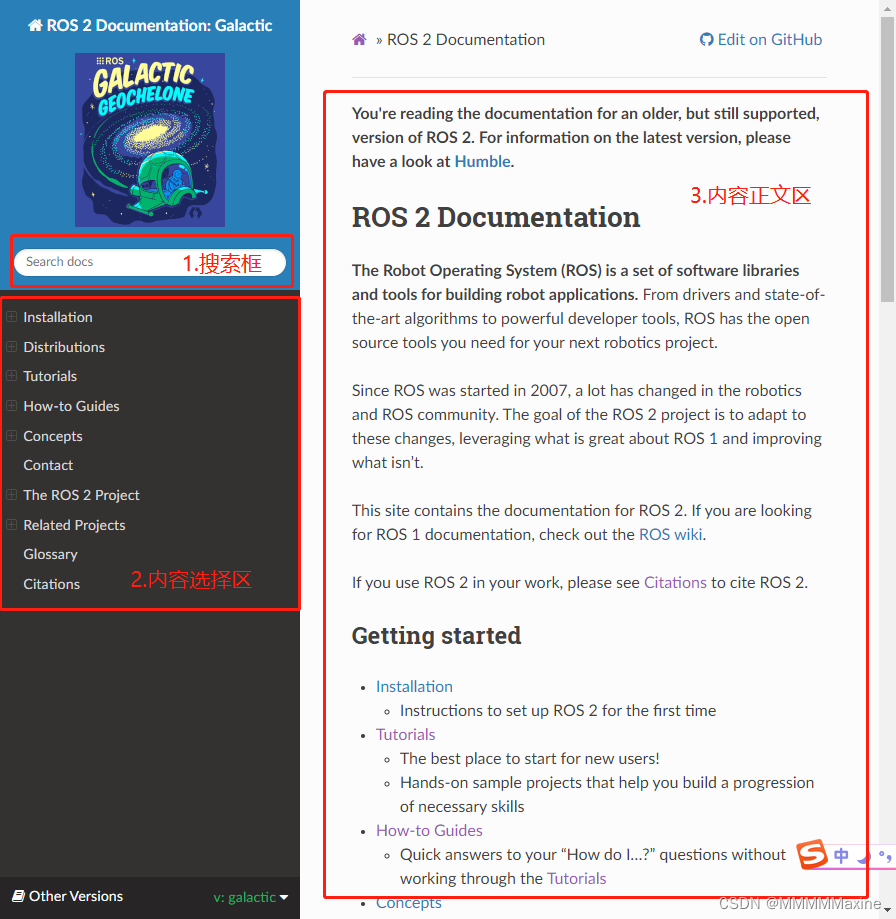Expand the Installation tree item
Viewport: 896px width, 919px height.
(x=11, y=316)
